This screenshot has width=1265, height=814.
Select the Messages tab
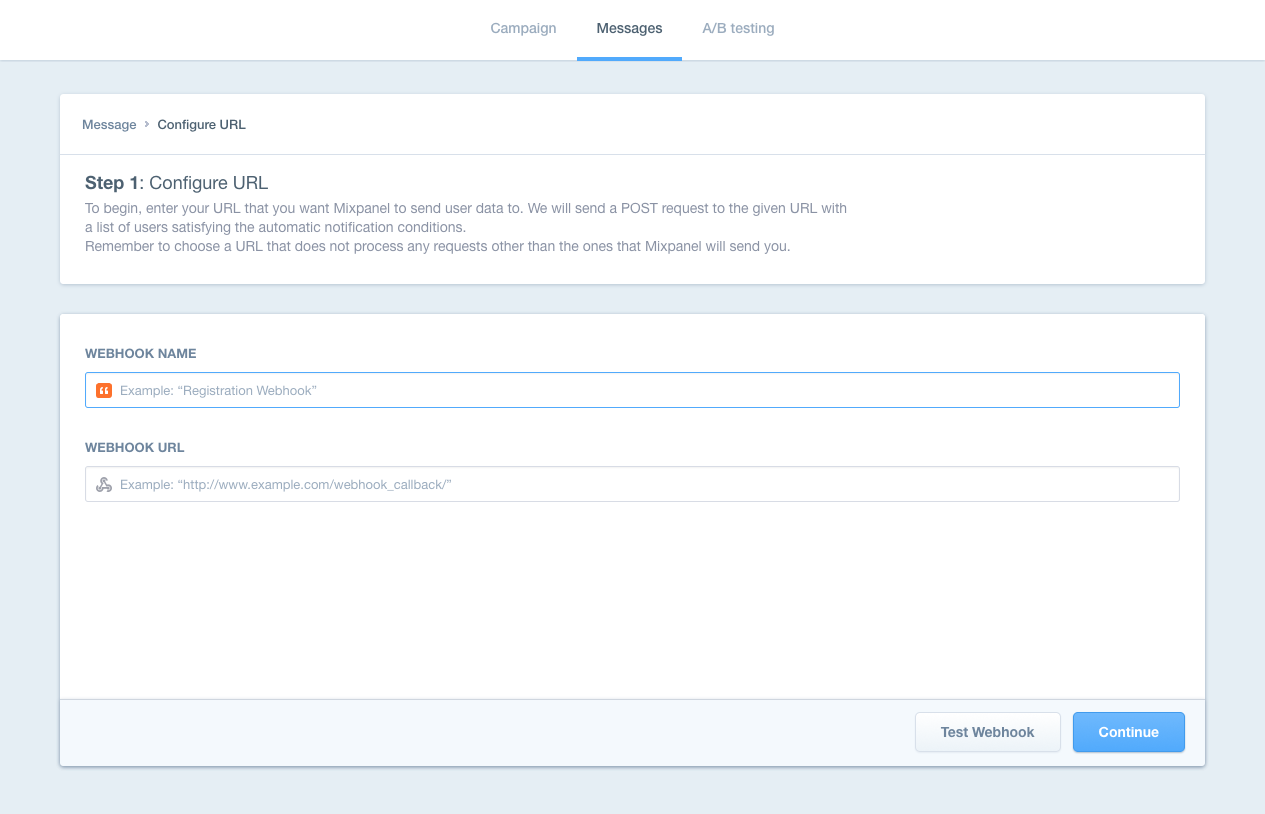[629, 28]
